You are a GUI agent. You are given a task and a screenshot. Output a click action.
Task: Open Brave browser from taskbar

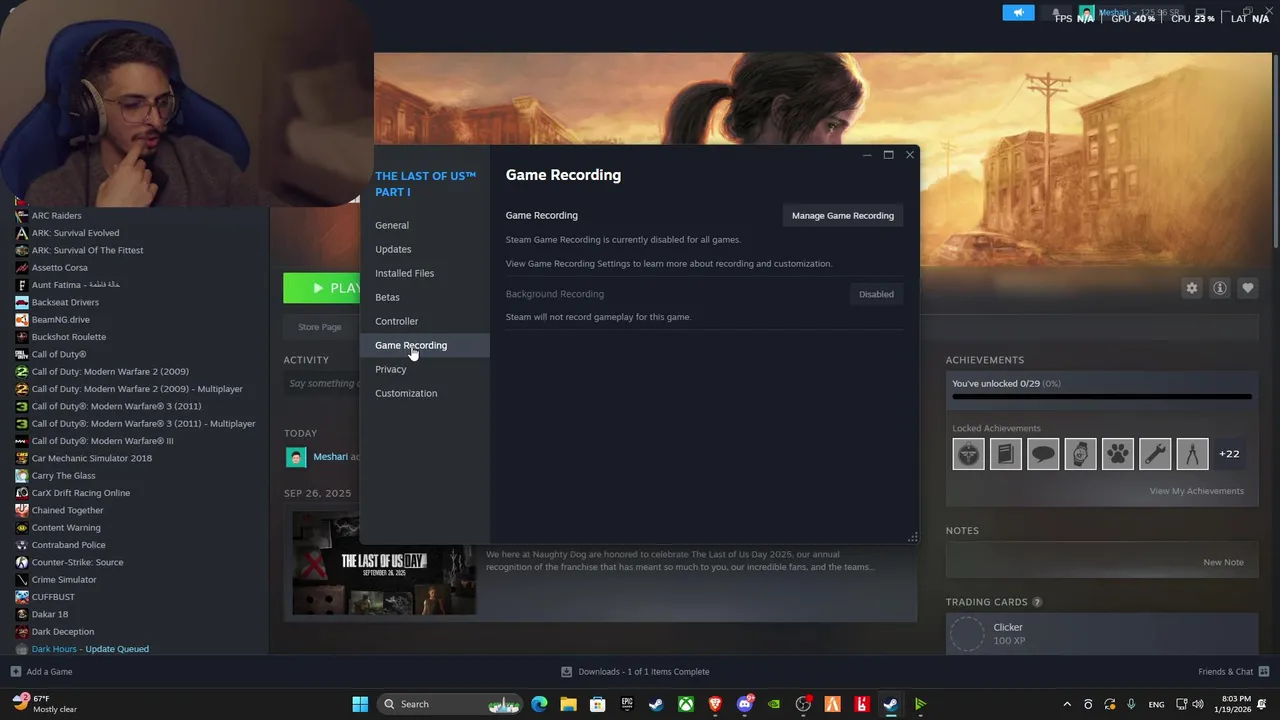pos(715,704)
